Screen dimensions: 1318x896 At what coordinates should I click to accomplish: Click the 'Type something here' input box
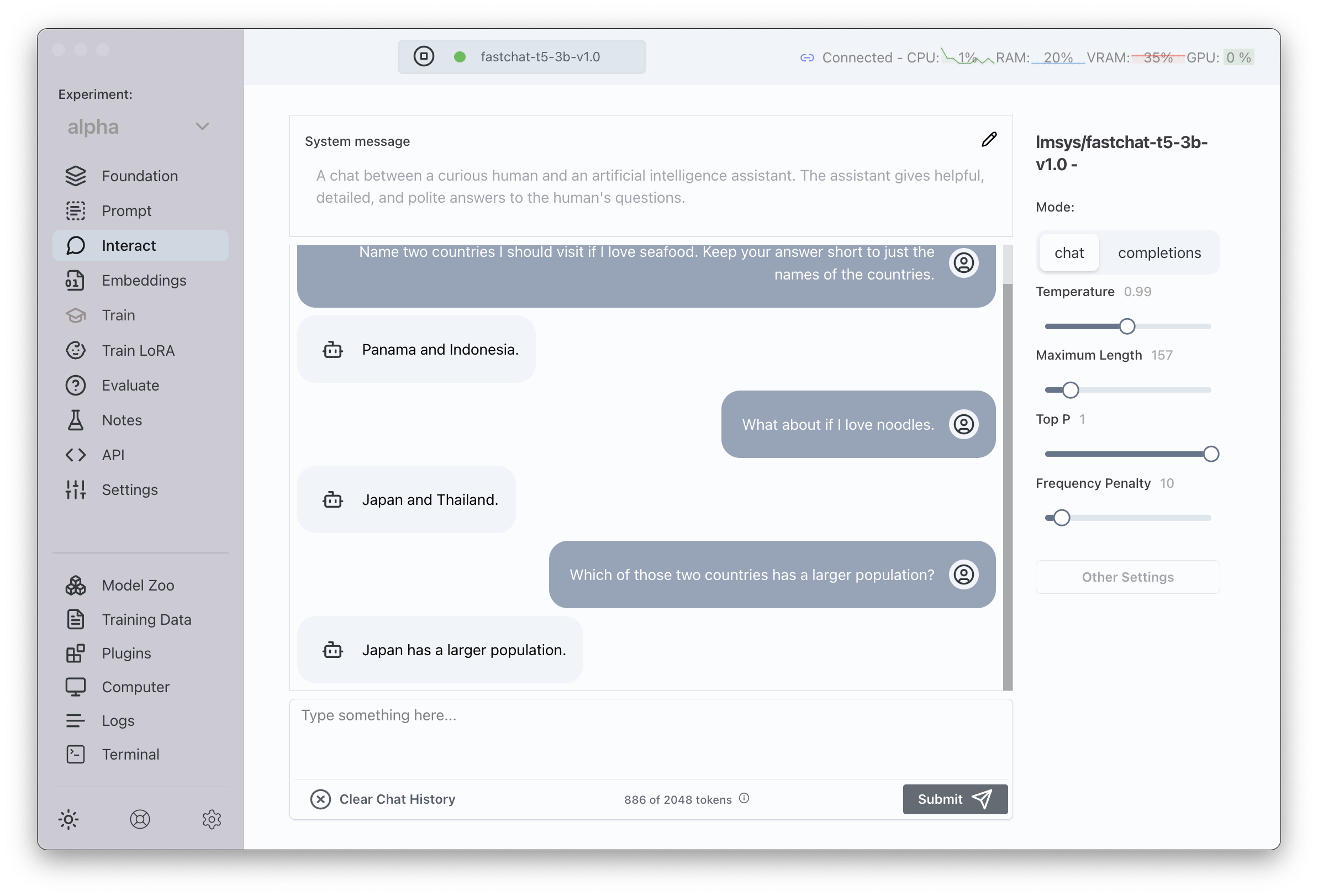(650, 737)
